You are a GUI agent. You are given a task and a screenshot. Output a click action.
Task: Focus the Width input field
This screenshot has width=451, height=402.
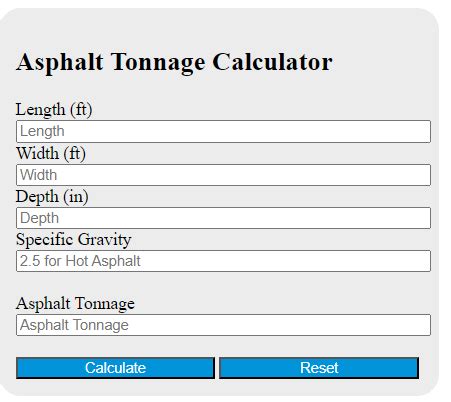coord(223,175)
